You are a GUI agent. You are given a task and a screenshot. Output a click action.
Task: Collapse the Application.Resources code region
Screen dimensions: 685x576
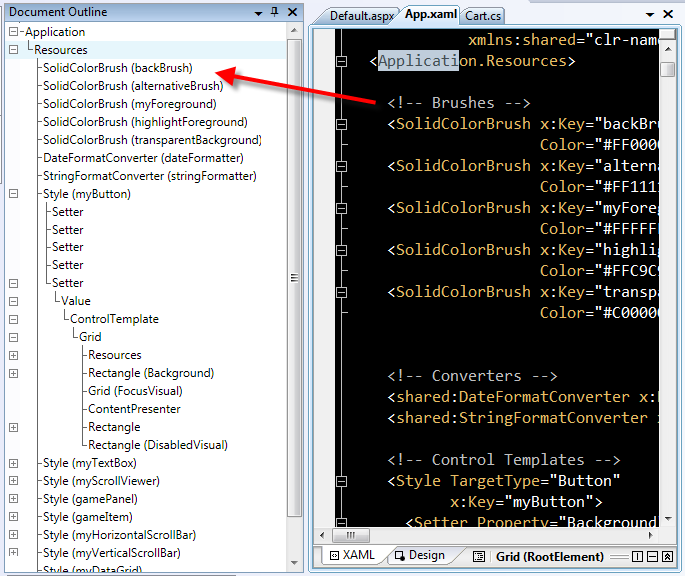tap(341, 61)
